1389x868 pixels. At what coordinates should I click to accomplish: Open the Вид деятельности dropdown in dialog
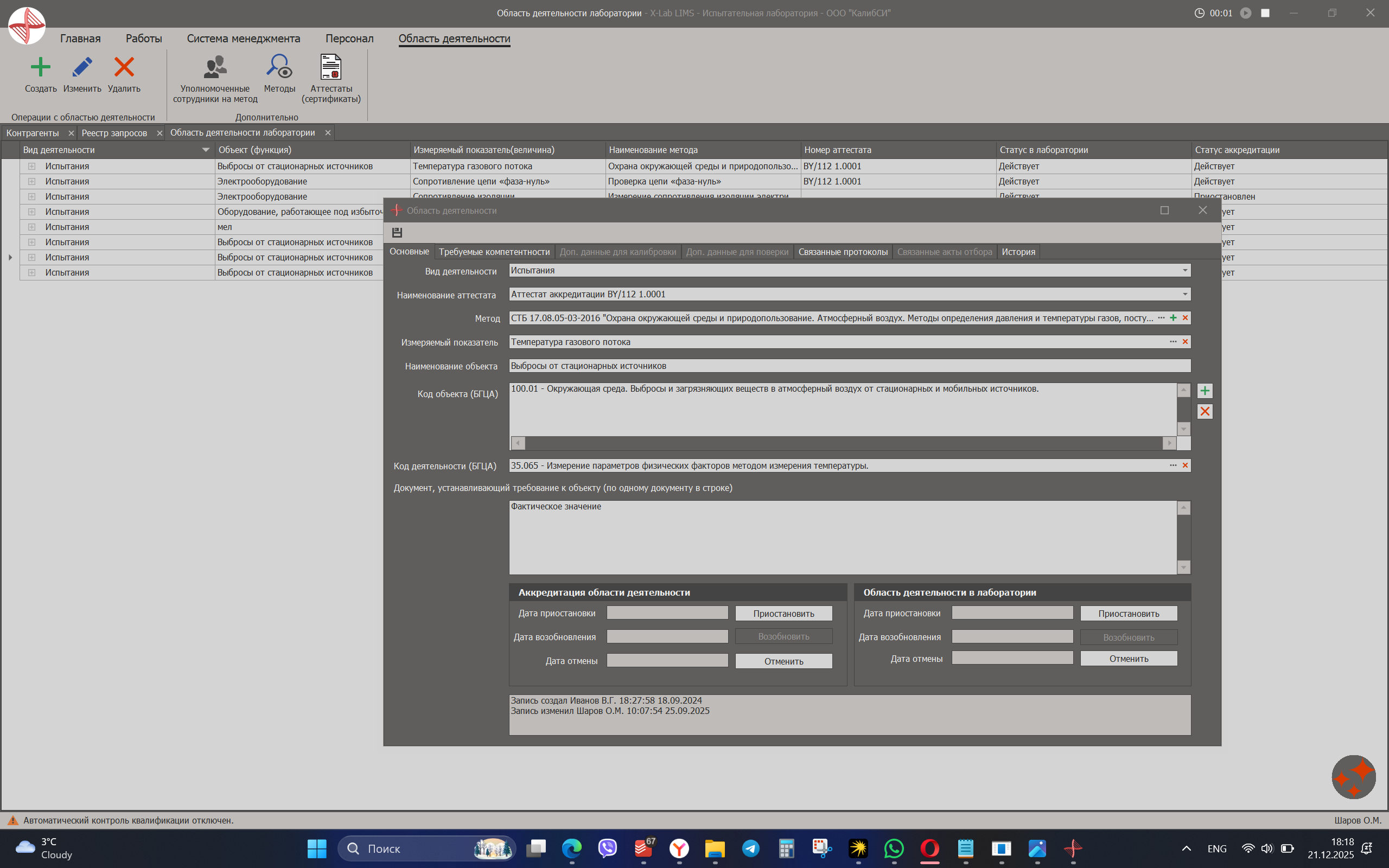(1184, 270)
